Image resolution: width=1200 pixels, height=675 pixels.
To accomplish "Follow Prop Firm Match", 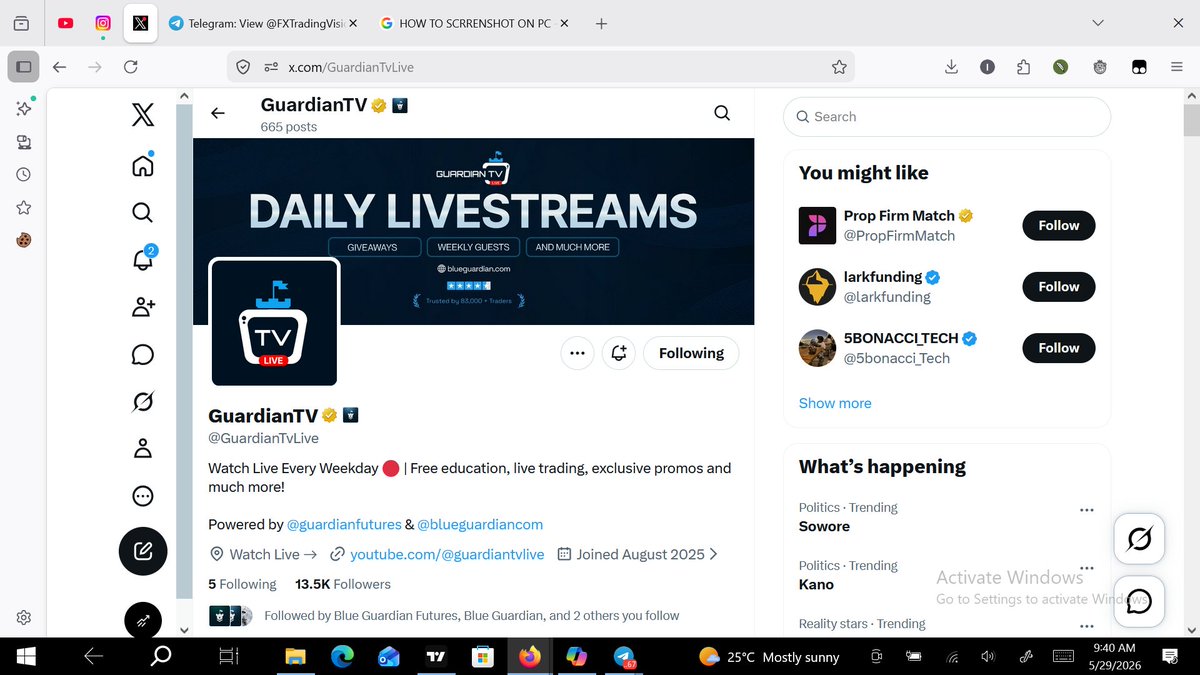I will (x=1058, y=225).
